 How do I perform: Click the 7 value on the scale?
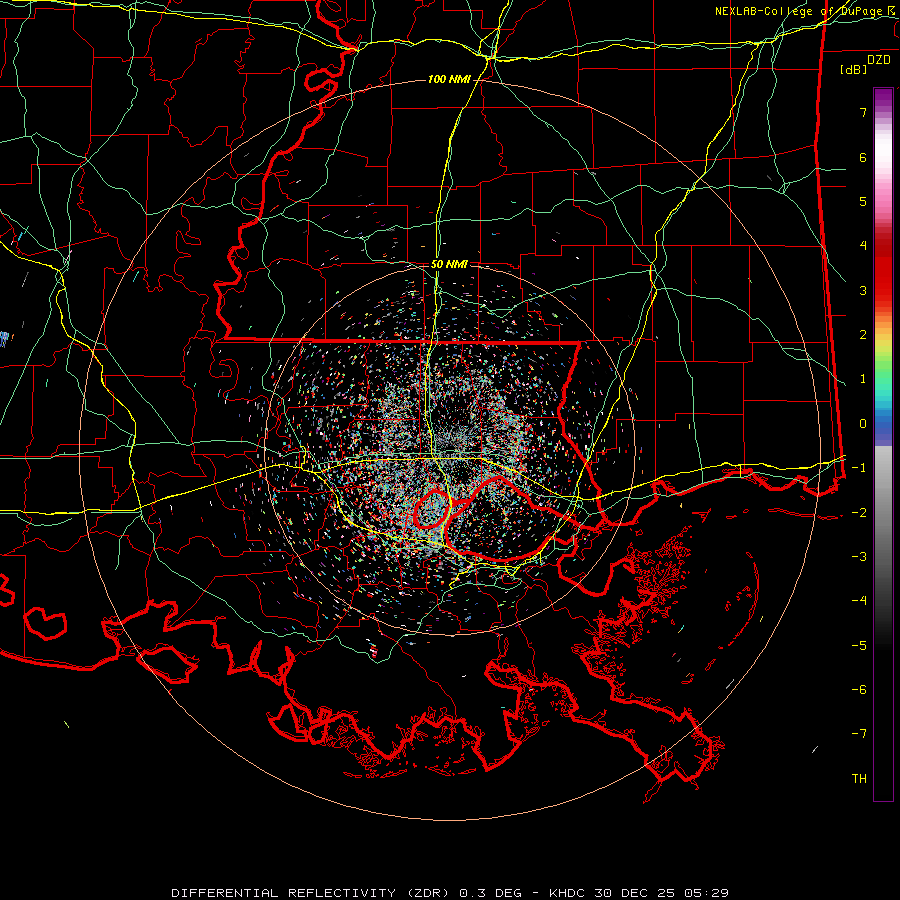tap(863, 112)
